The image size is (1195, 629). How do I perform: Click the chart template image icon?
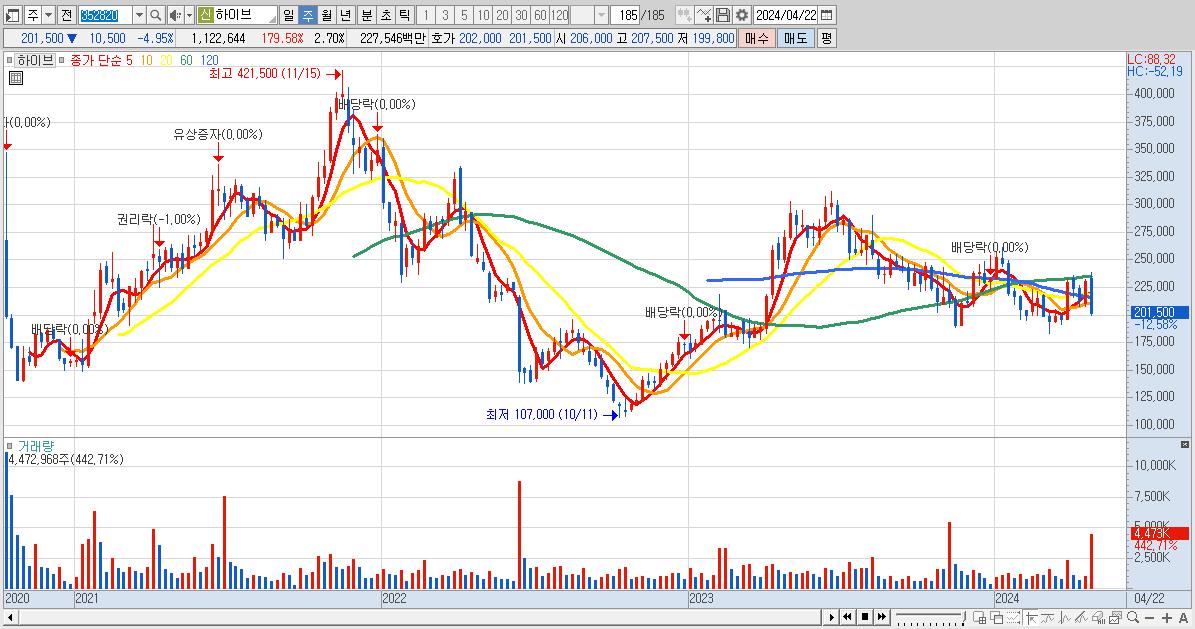pyautogui.click(x=1115, y=618)
